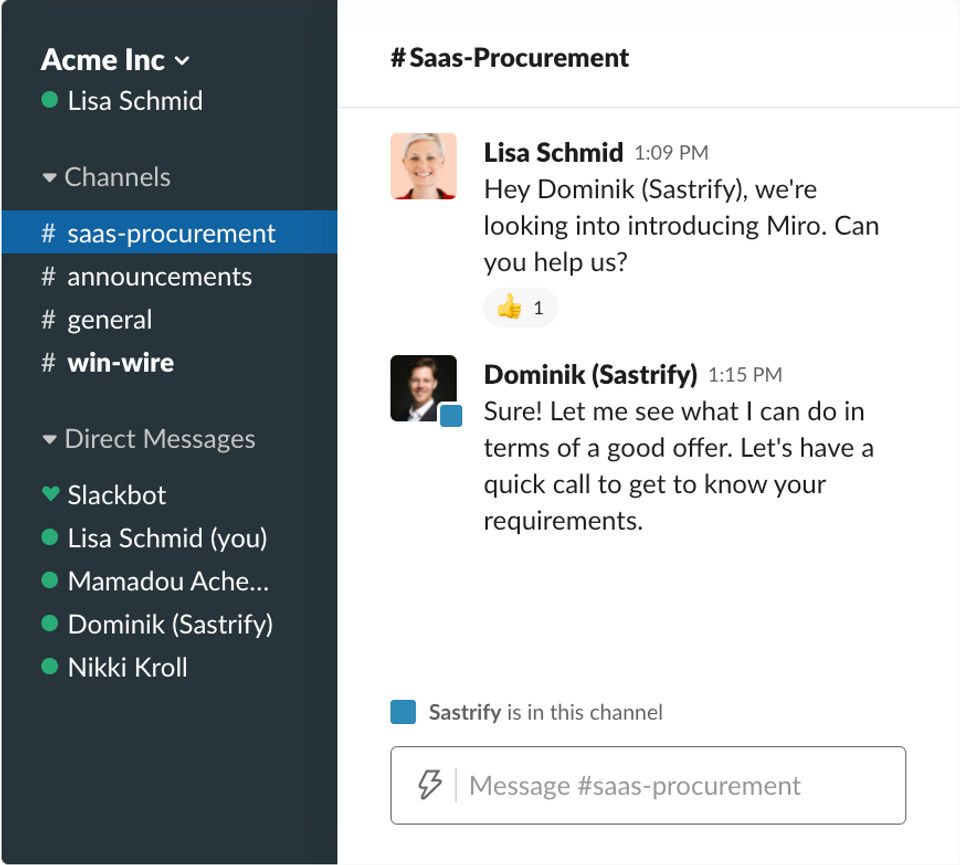Viewport: 960px width, 865px height.
Task: Open direct message with Dominik (Sastrify)
Action: tap(170, 624)
